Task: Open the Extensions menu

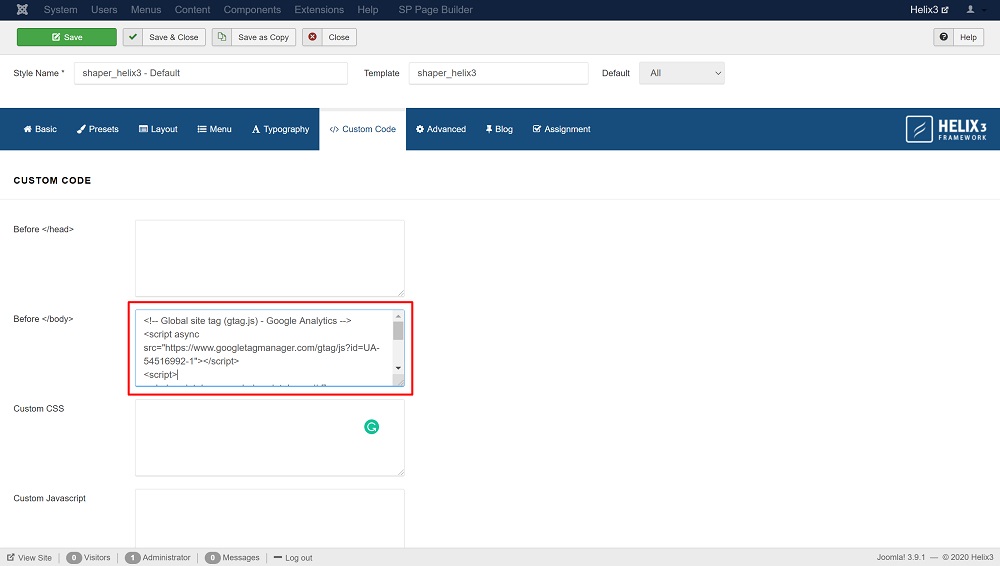Action: 319,10
